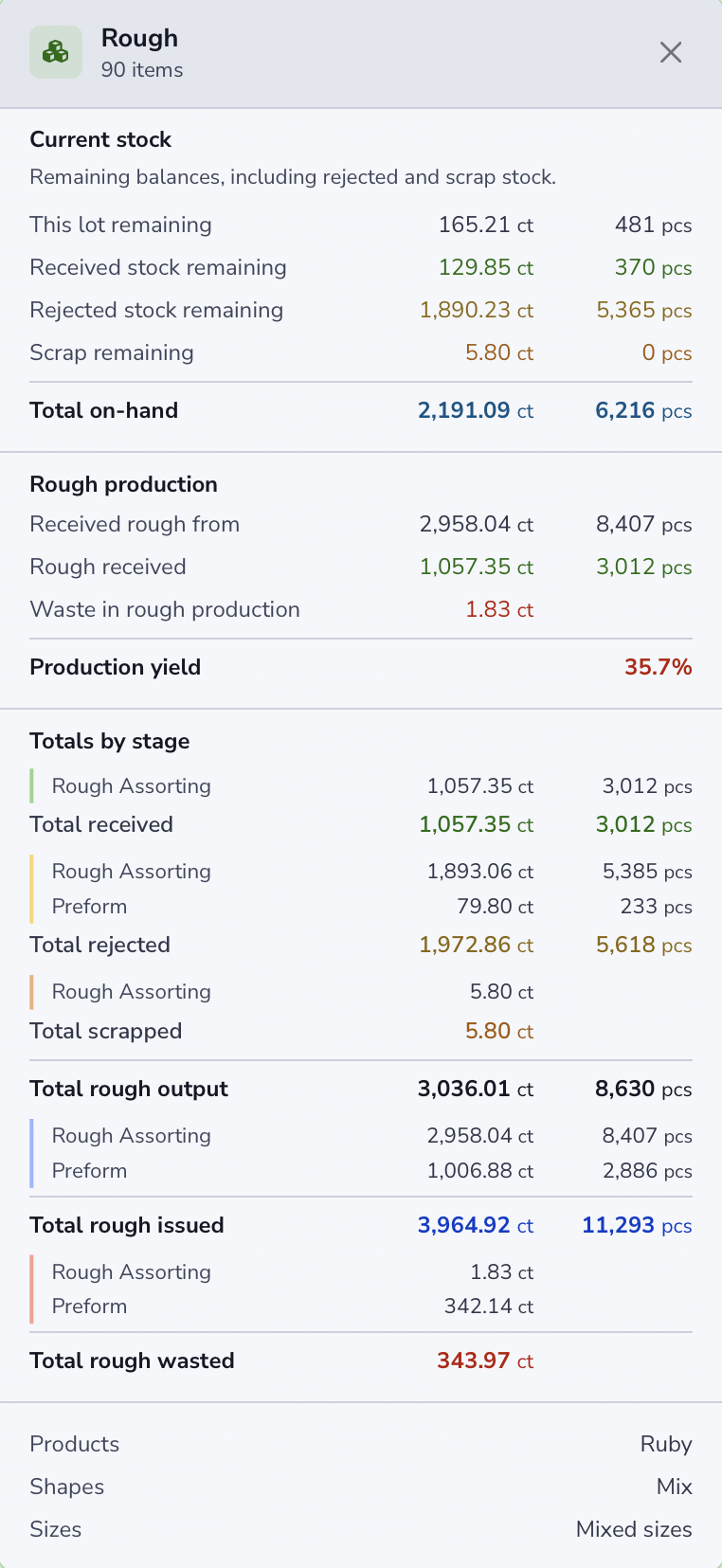Click 'This lot remaining' row label
This screenshot has height=1568, width=722.
120,225
